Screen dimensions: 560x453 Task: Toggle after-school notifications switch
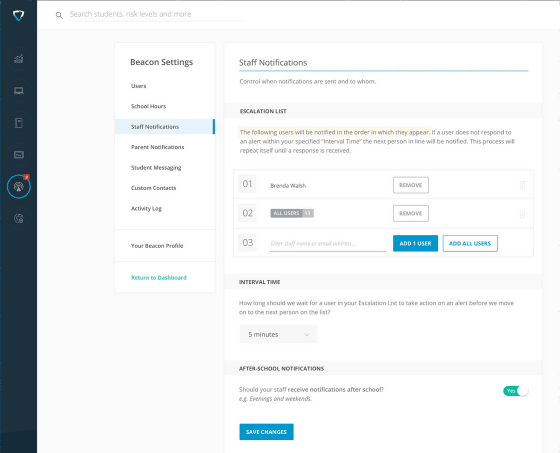[515, 391]
